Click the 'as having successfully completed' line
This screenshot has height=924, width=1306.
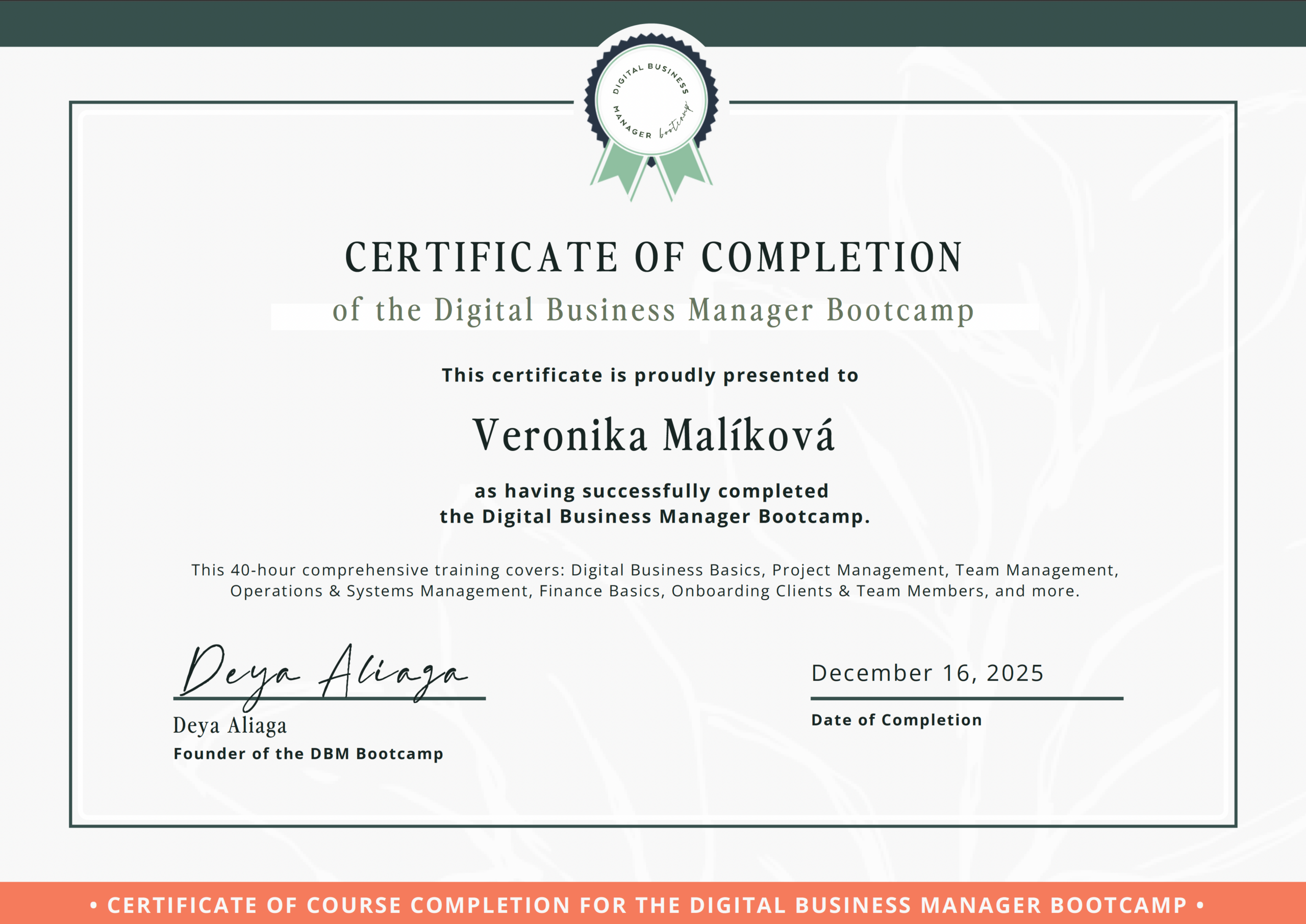(x=651, y=491)
